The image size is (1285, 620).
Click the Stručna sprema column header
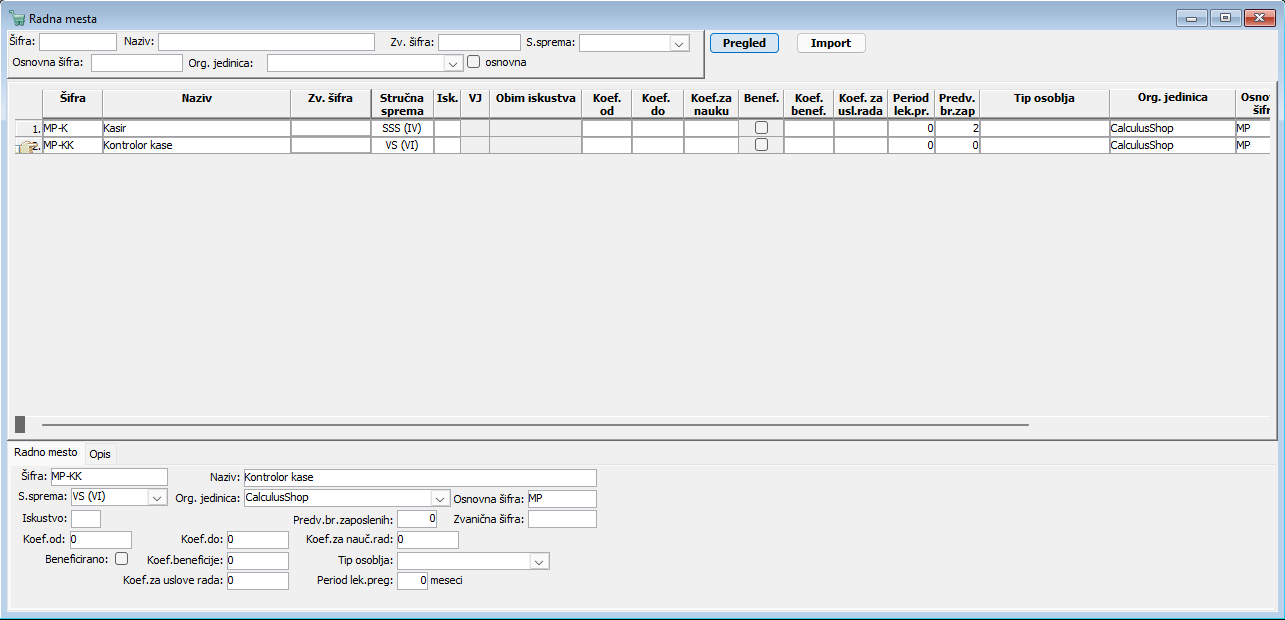(x=402, y=104)
